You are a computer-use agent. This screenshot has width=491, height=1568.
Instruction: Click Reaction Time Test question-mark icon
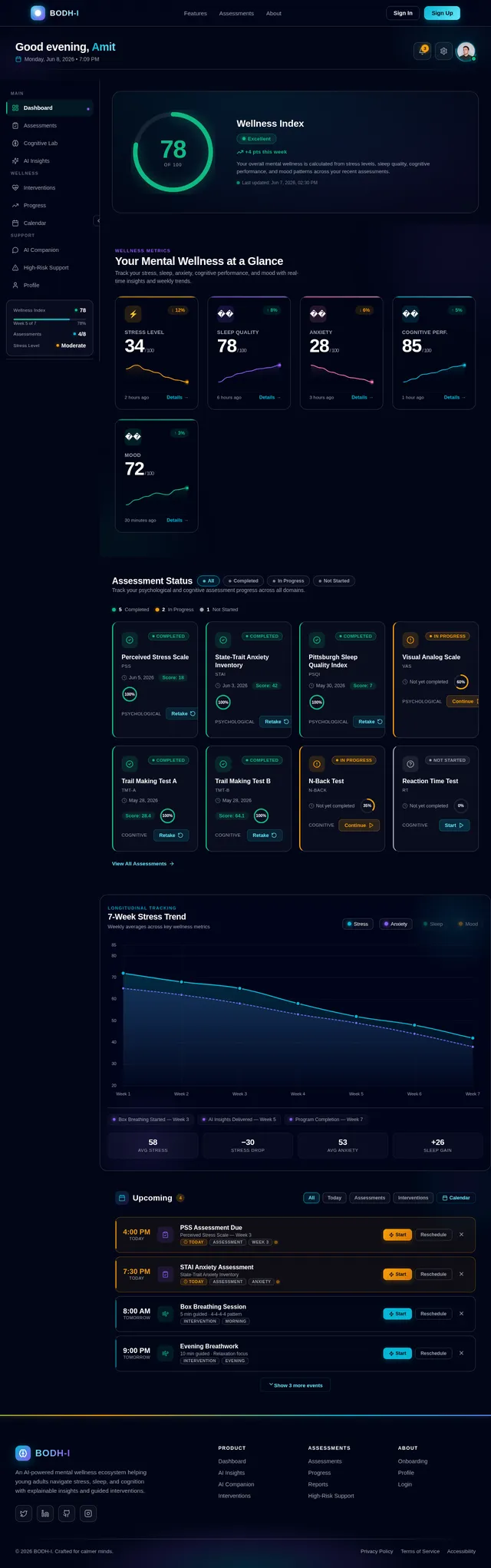coord(410,763)
